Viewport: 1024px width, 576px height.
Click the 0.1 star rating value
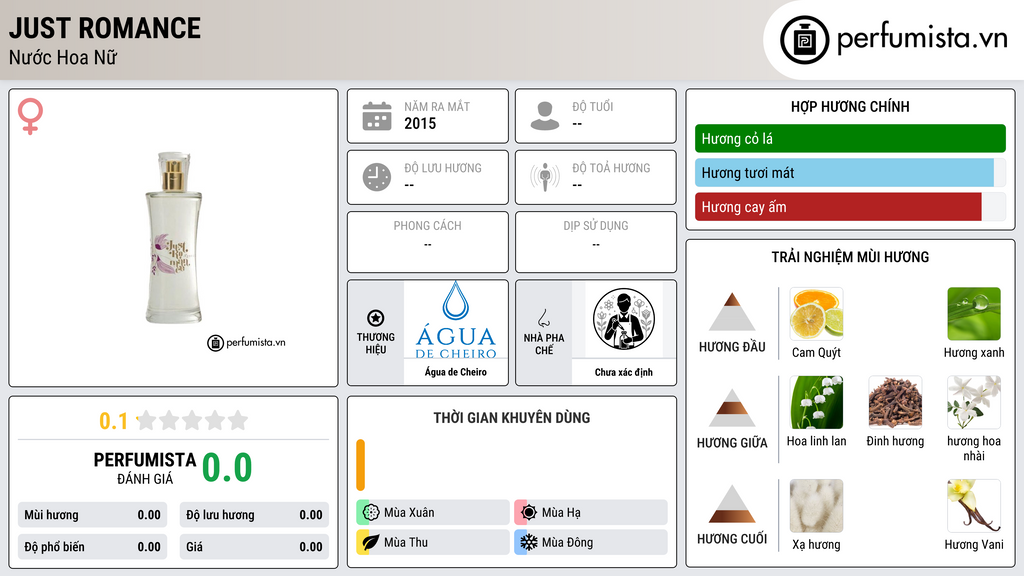point(114,421)
